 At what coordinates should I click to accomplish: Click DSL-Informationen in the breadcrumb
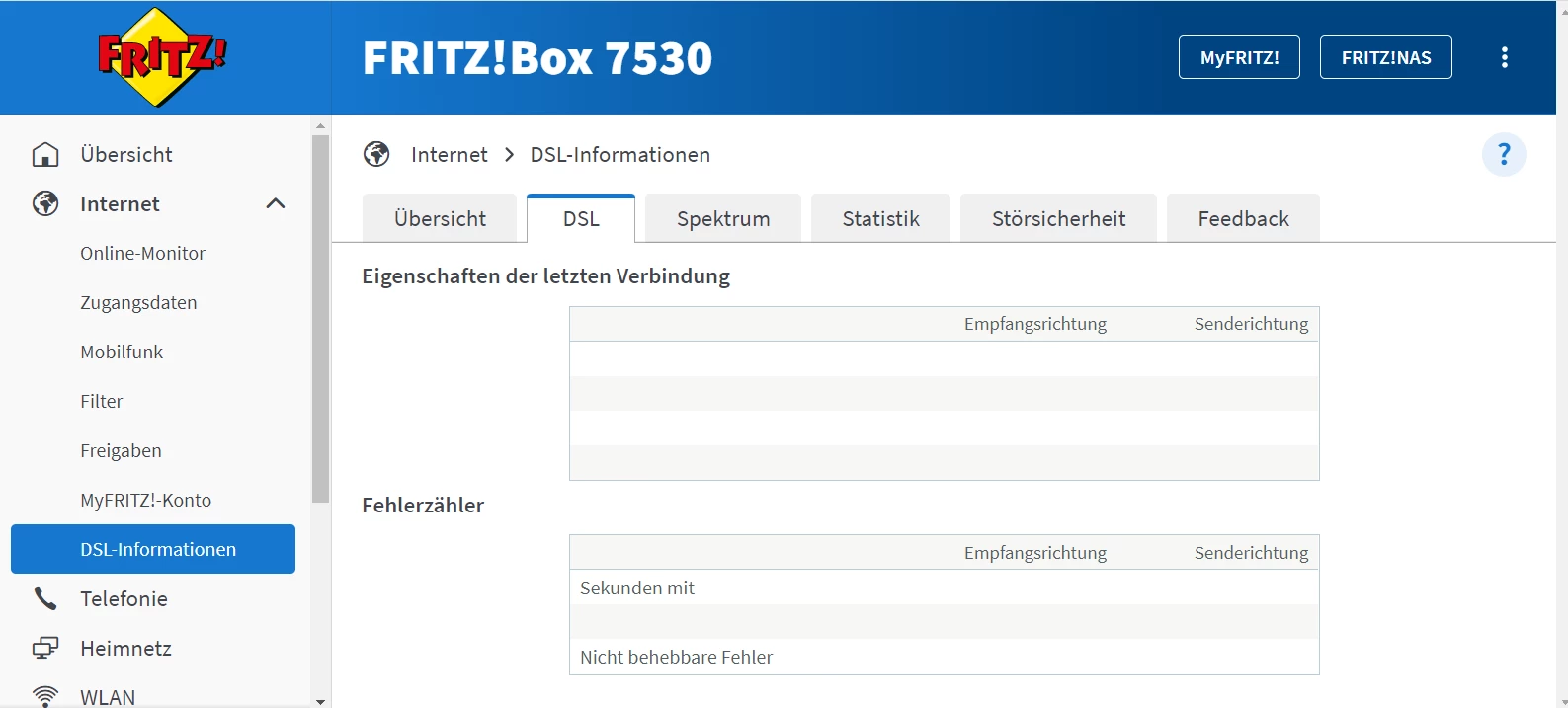point(620,155)
